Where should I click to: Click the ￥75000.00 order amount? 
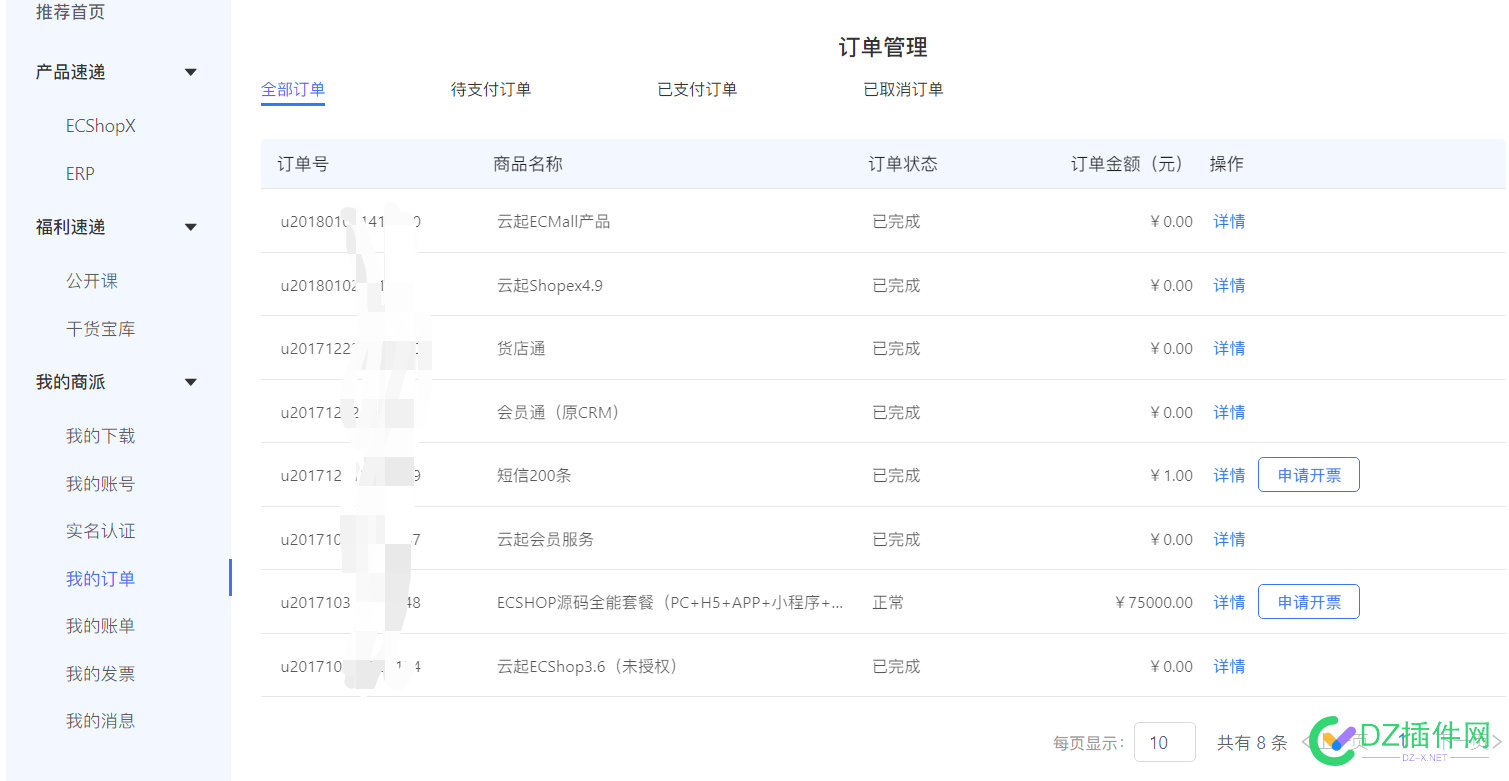1153,603
